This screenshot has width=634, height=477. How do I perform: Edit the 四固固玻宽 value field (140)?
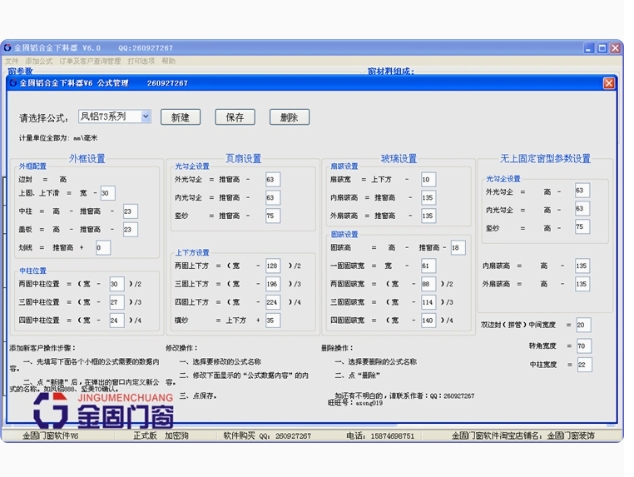[428, 320]
